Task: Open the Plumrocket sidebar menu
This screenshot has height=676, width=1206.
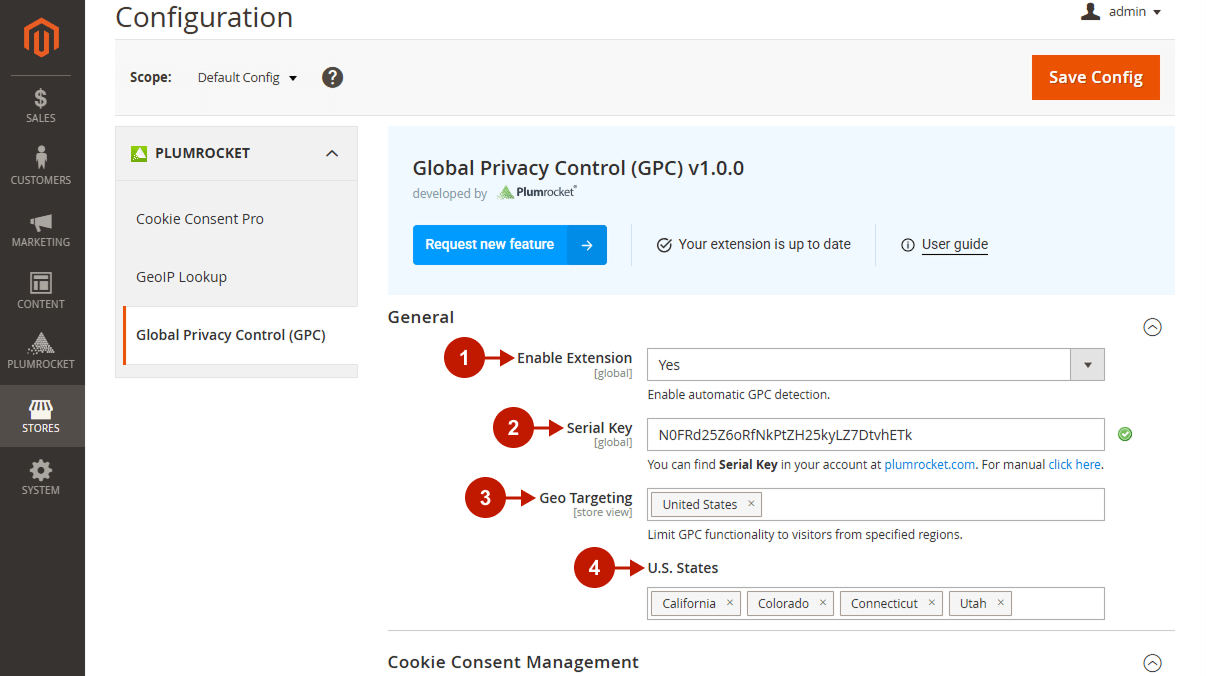Action: [42, 352]
